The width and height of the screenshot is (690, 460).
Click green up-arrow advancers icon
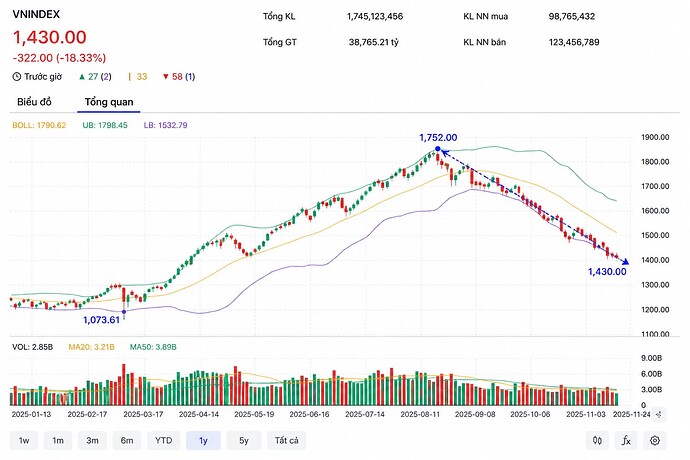tap(81, 77)
